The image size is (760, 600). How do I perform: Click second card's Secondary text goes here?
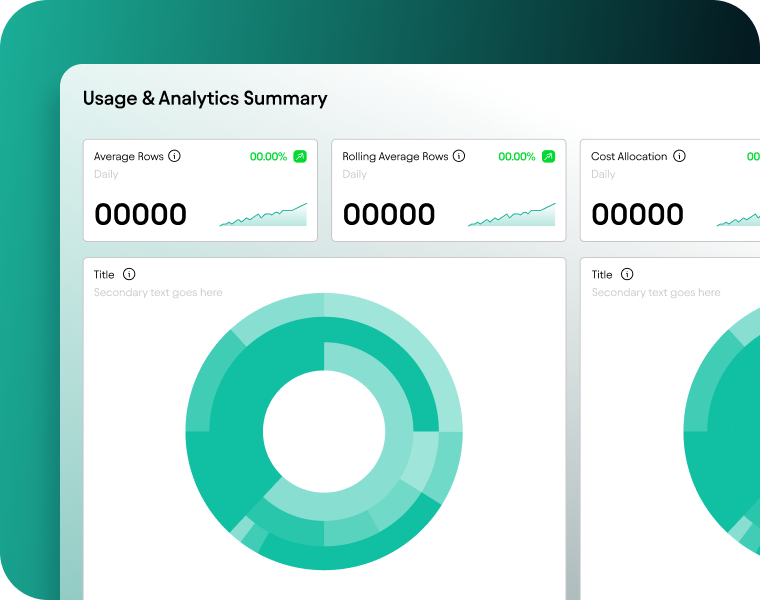pyautogui.click(x=656, y=292)
